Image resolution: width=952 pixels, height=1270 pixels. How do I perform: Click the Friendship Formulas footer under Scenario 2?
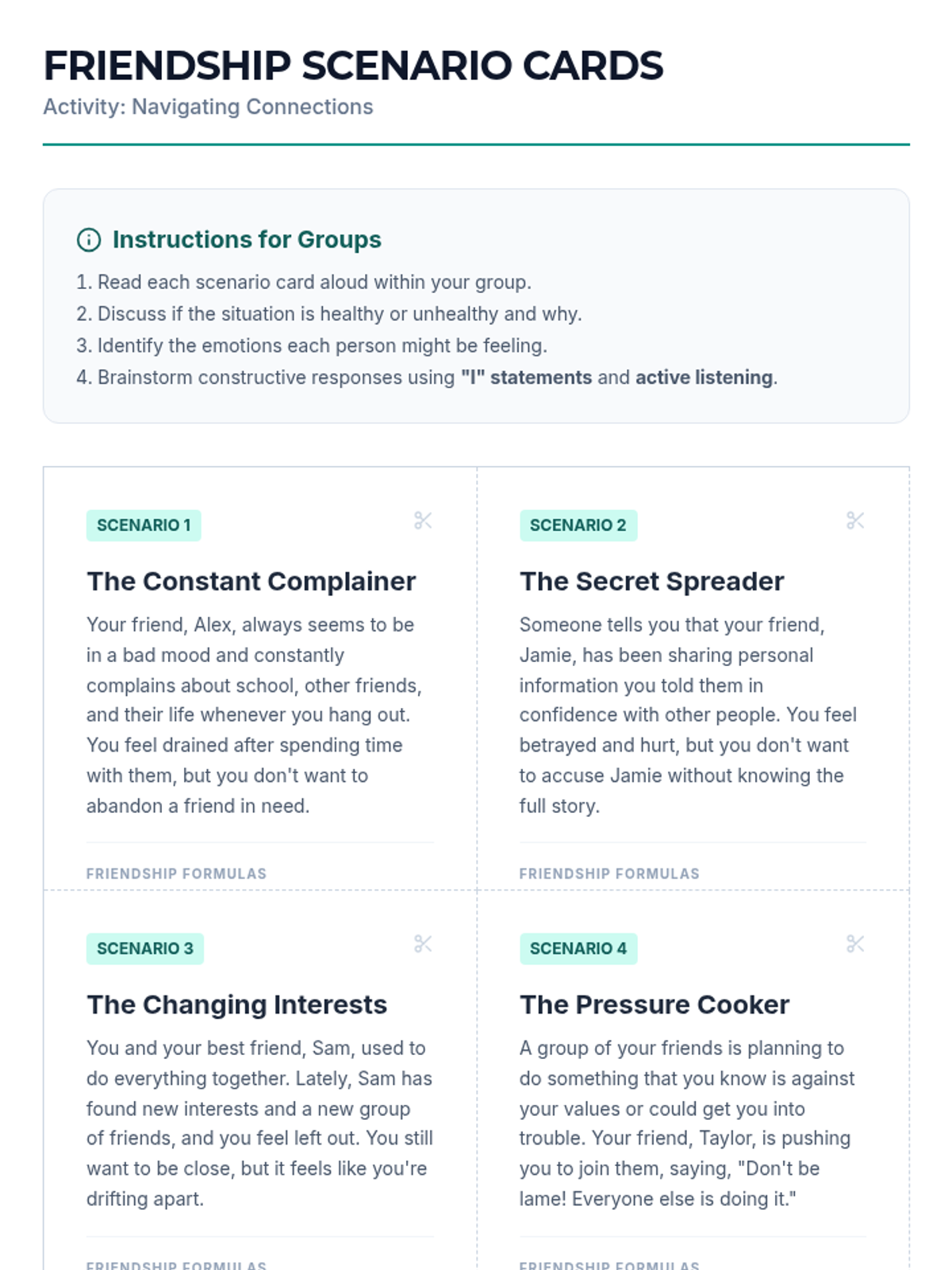[609, 874]
